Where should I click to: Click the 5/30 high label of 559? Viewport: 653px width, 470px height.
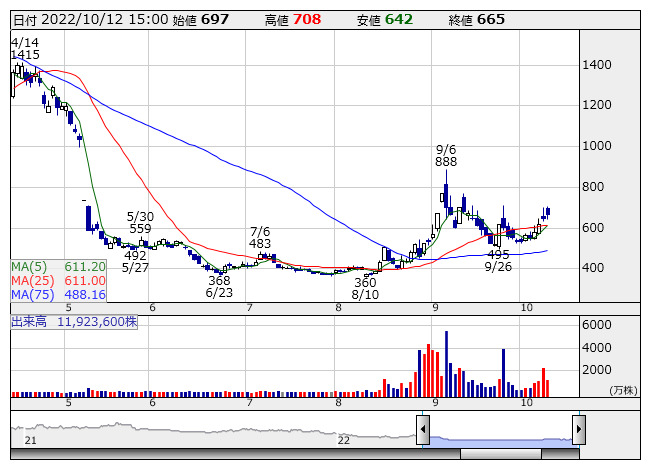click(140, 229)
